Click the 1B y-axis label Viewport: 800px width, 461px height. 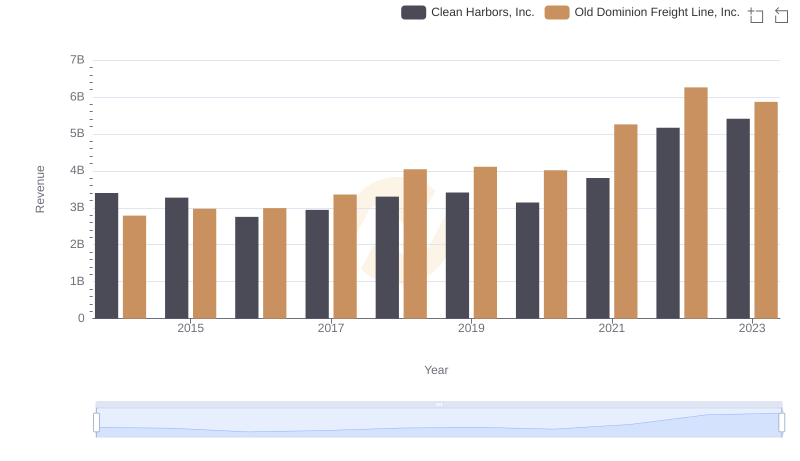click(x=77, y=281)
